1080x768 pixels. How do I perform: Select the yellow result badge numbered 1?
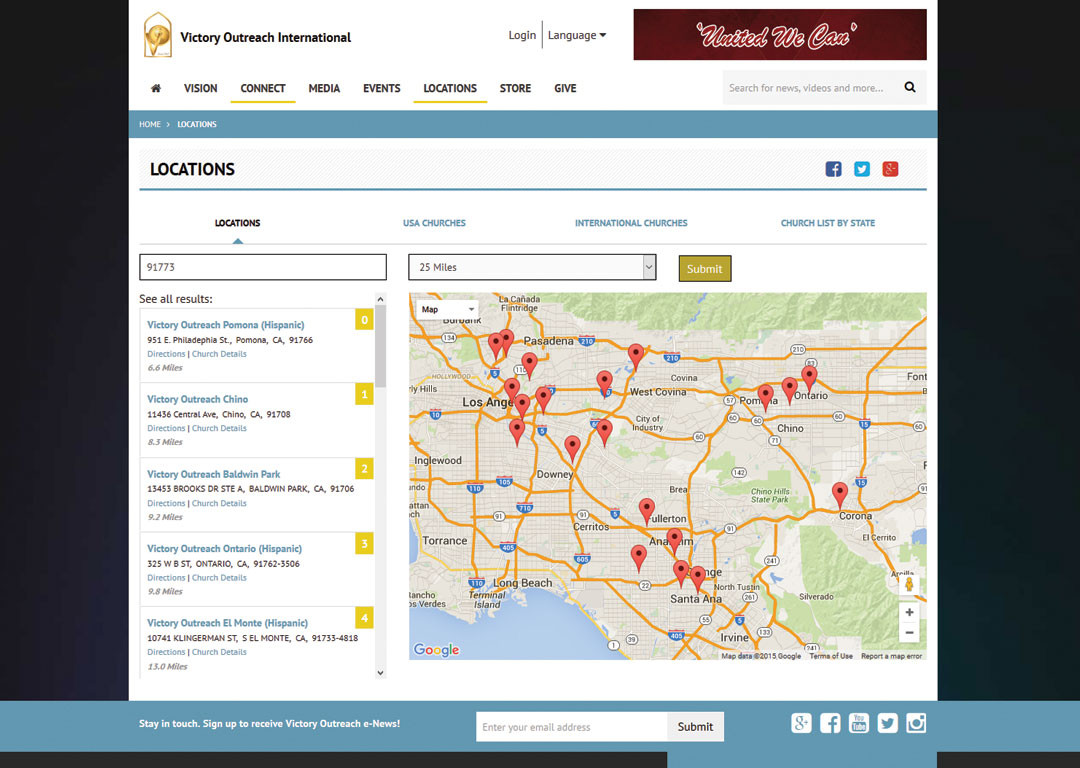pos(364,394)
